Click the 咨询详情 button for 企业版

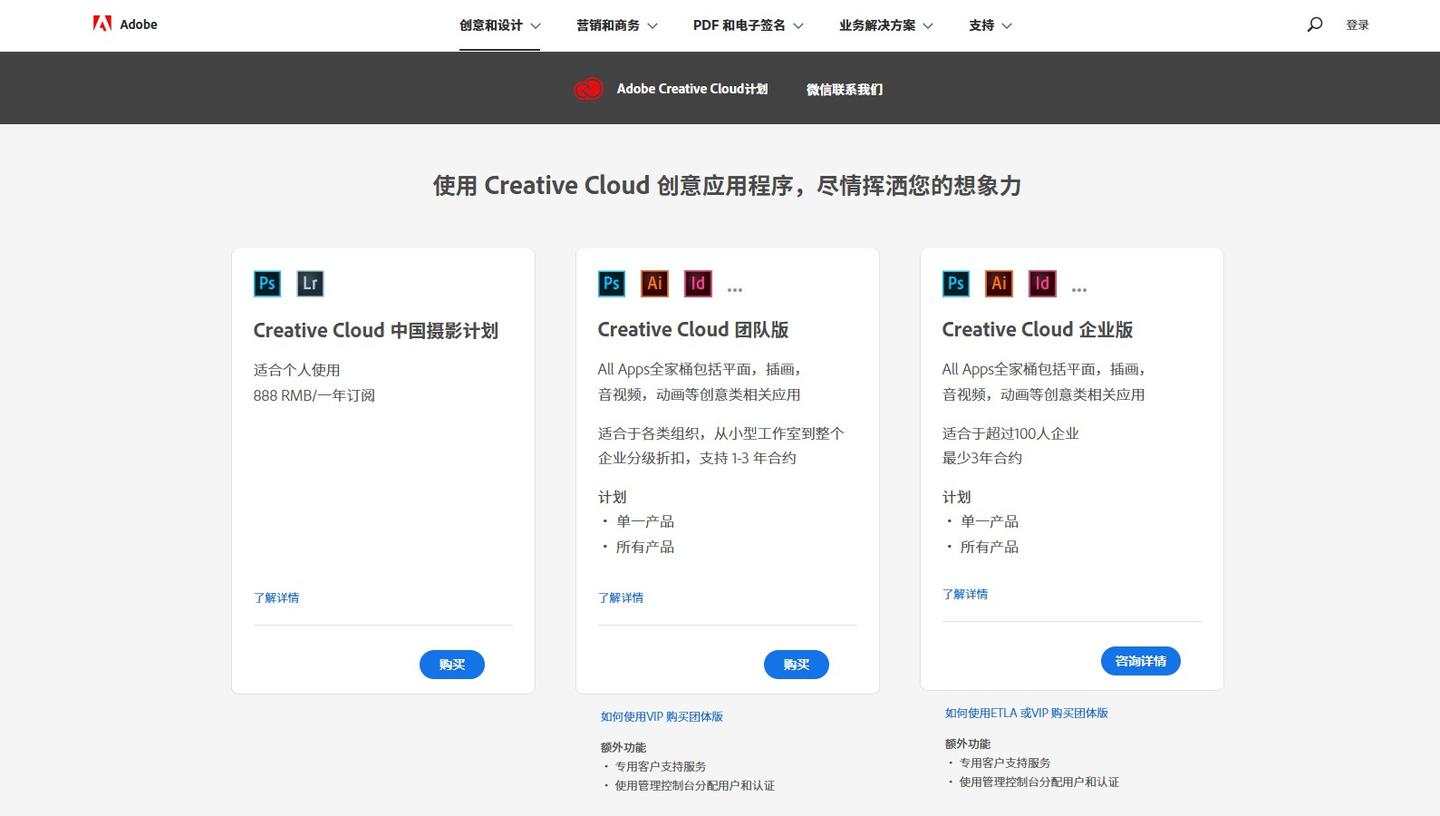tap(1140, 660)
